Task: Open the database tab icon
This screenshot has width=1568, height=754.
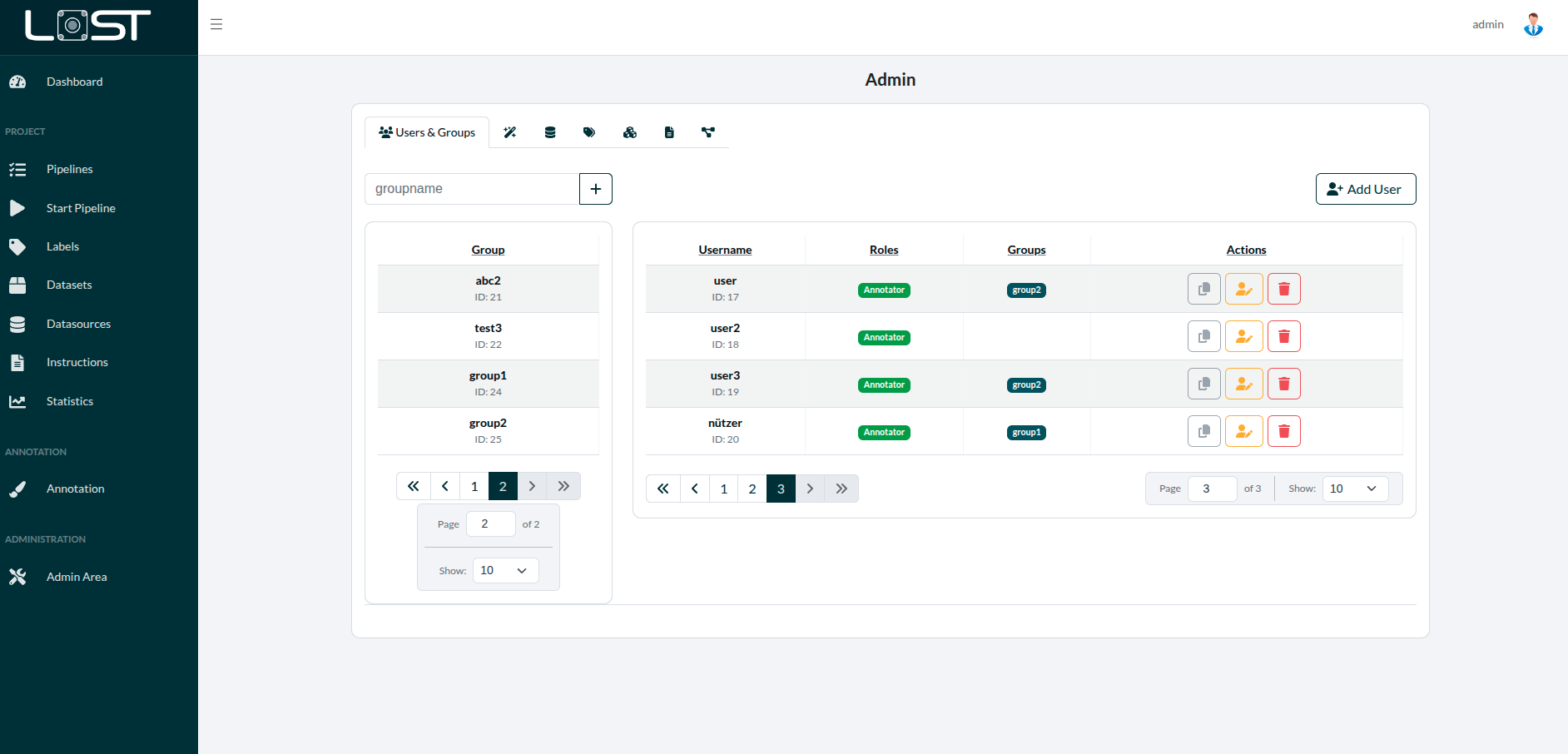Action: [x=550, y=132]
